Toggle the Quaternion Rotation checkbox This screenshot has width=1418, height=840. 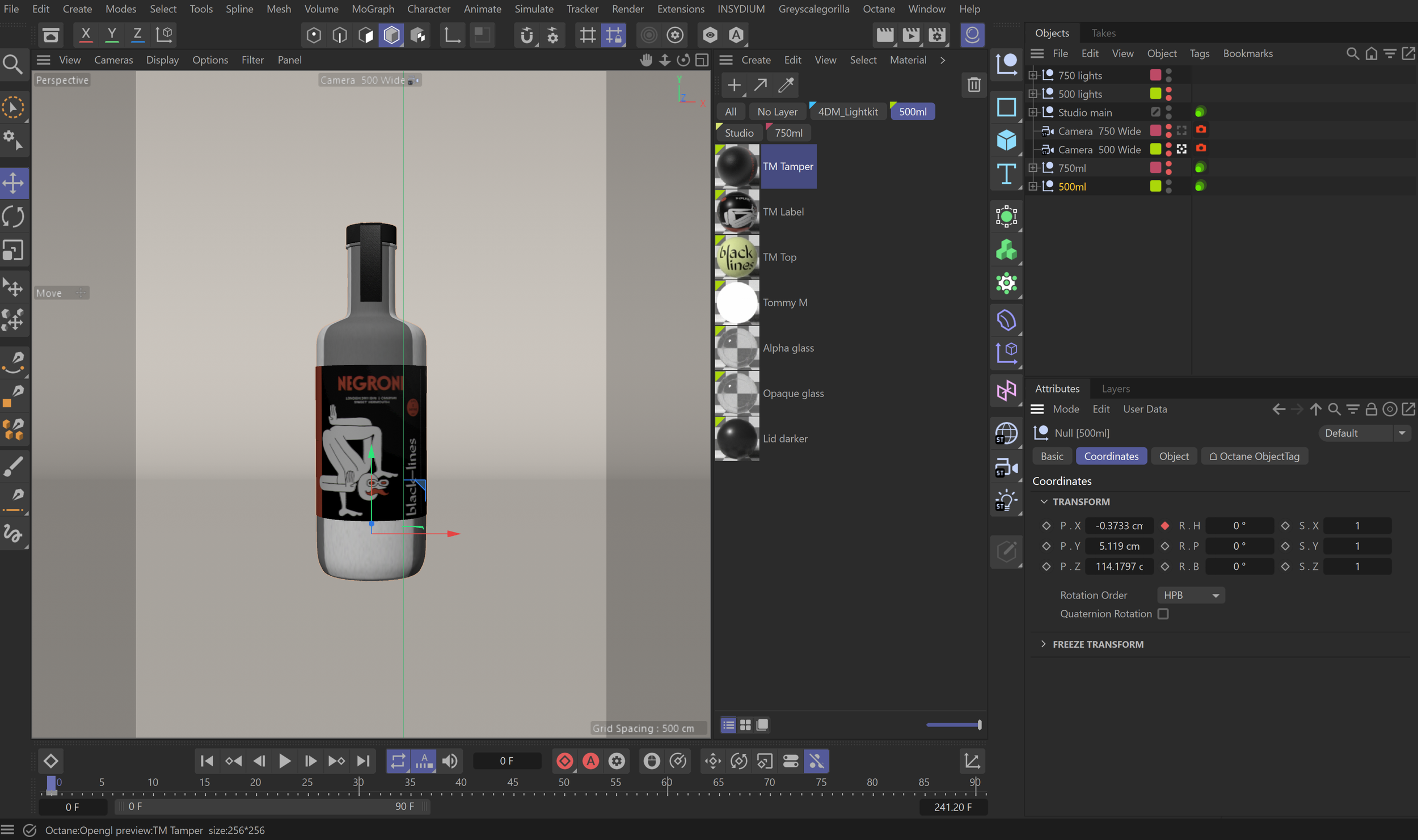click(x=1163, y=614)
